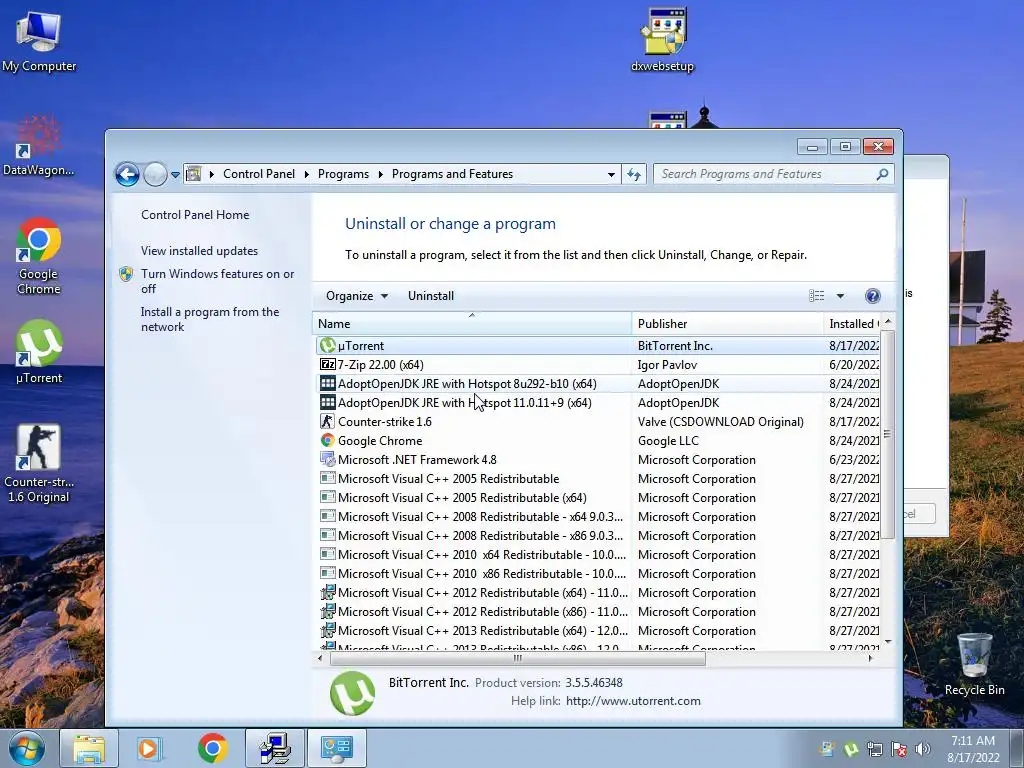Sort by the Name column header
The width and height of the screenshot is (1024, 768).
pos(472,323)
